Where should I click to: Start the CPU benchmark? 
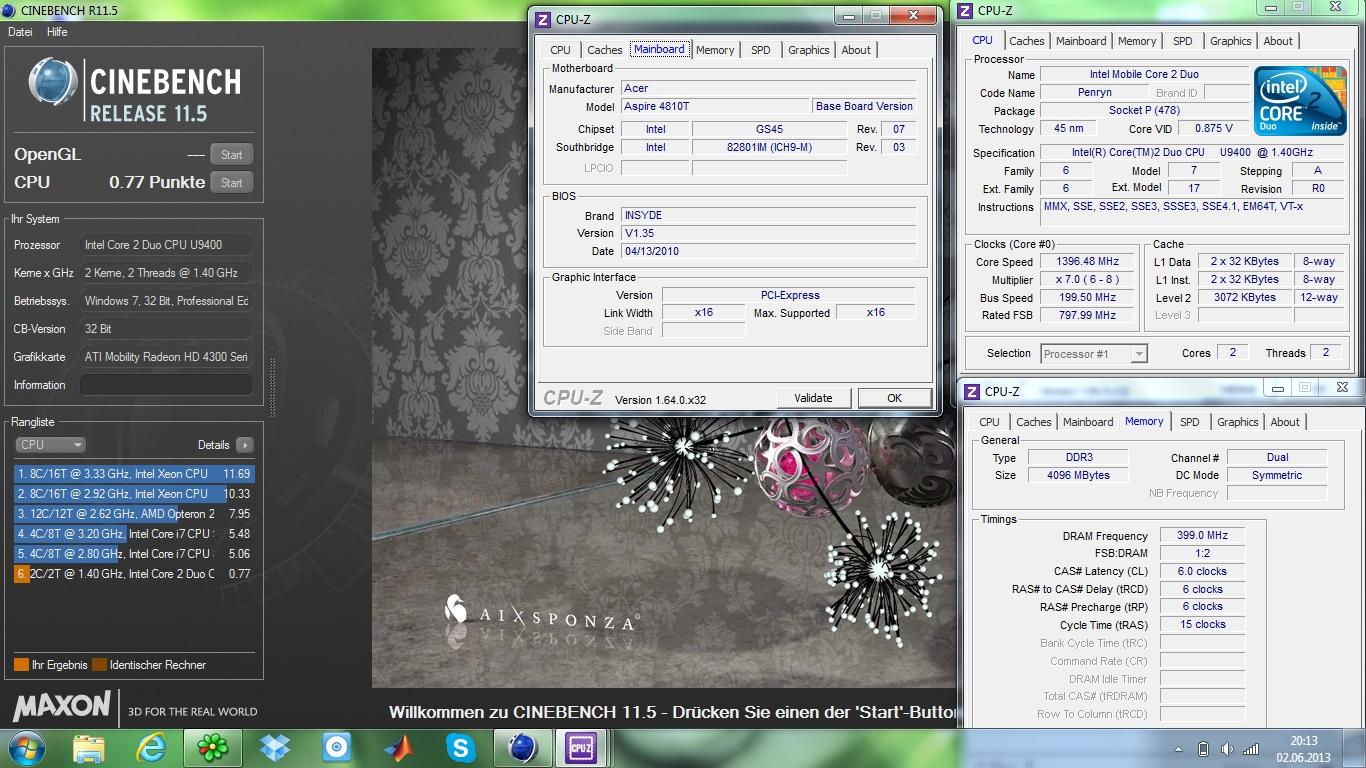(x=231, y=182)
